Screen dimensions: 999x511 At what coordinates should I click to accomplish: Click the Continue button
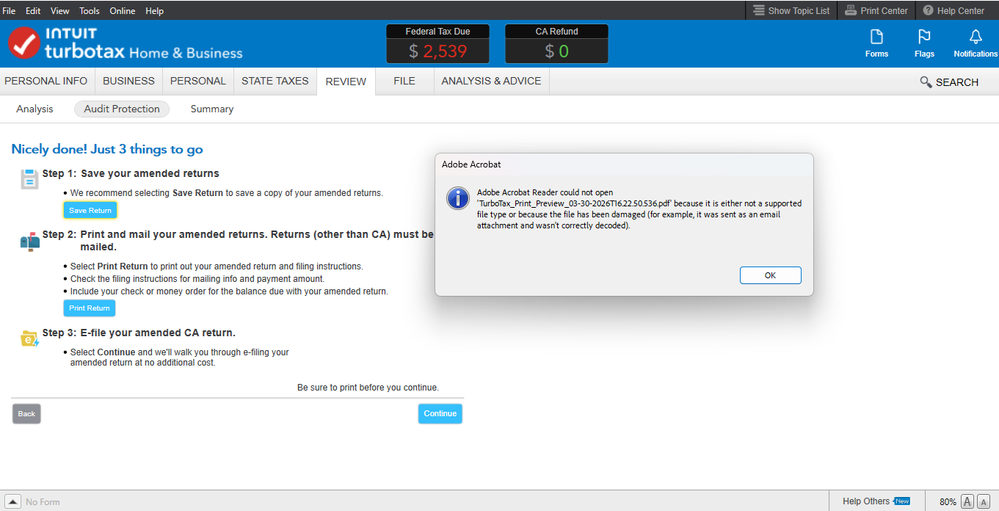440,414
